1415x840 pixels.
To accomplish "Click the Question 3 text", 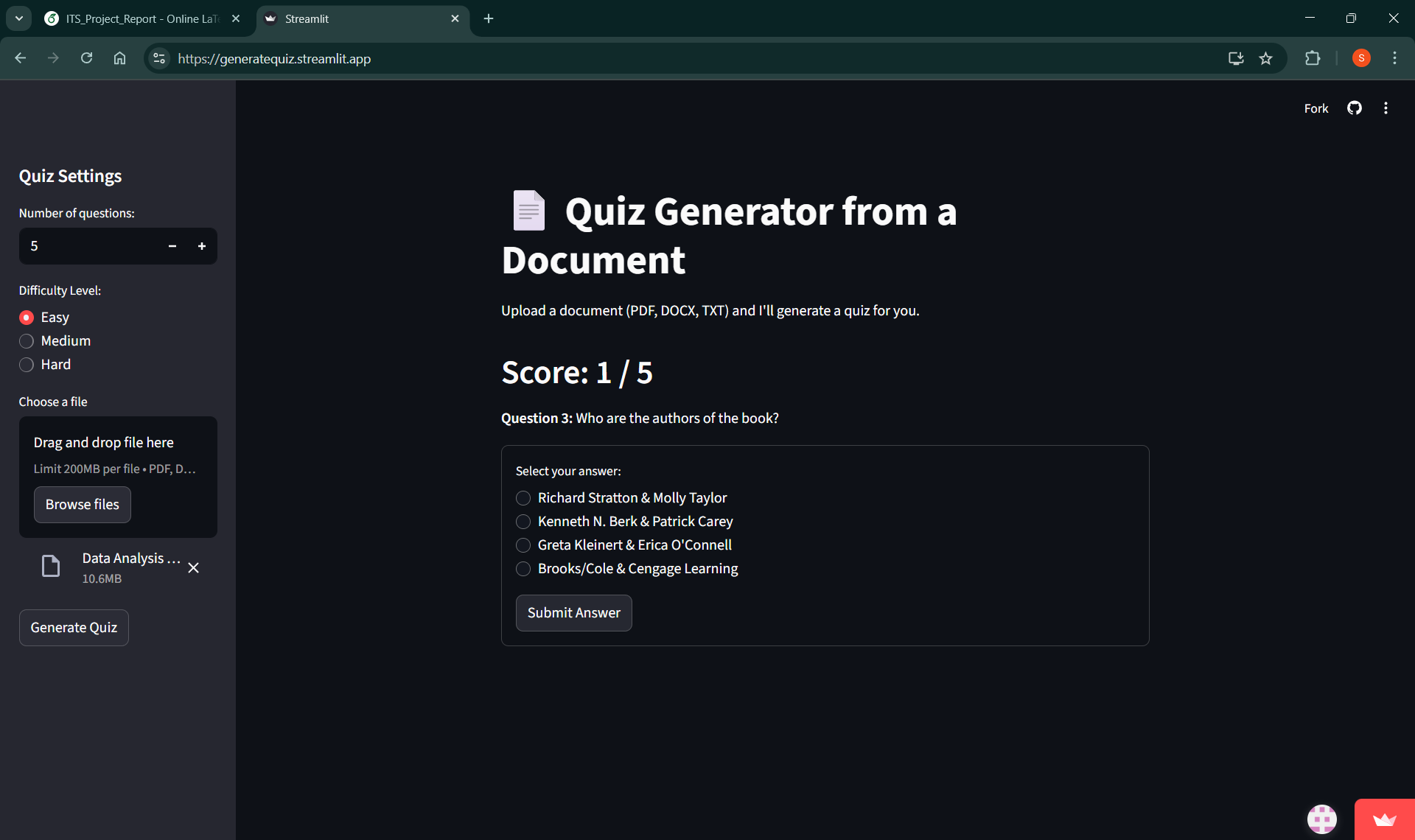I will tap(640, 419).
